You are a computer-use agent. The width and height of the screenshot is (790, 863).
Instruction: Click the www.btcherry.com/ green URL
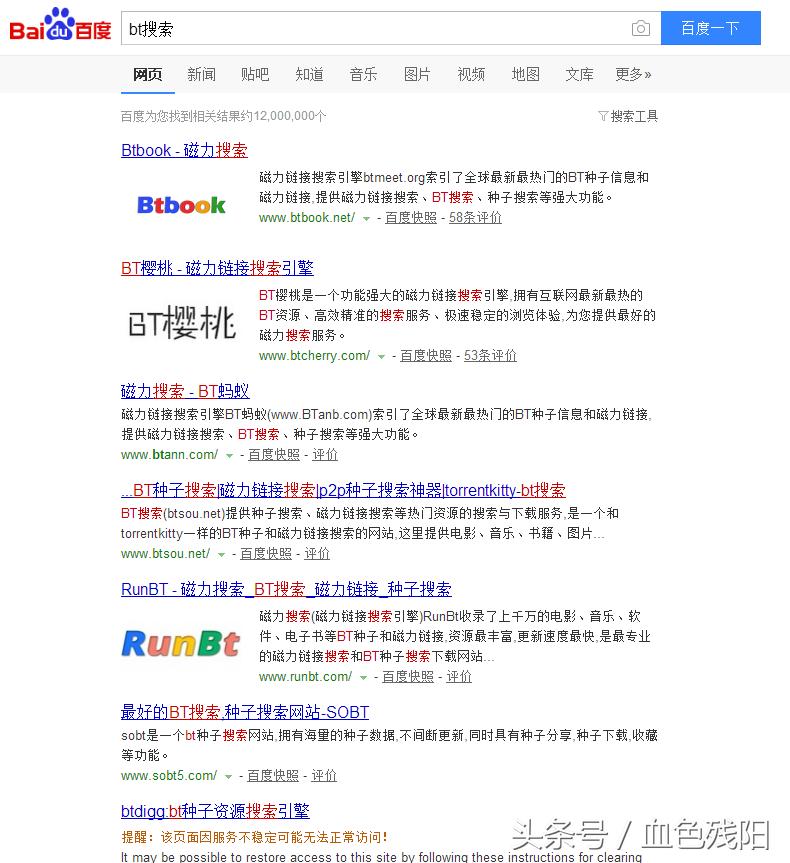314,356
